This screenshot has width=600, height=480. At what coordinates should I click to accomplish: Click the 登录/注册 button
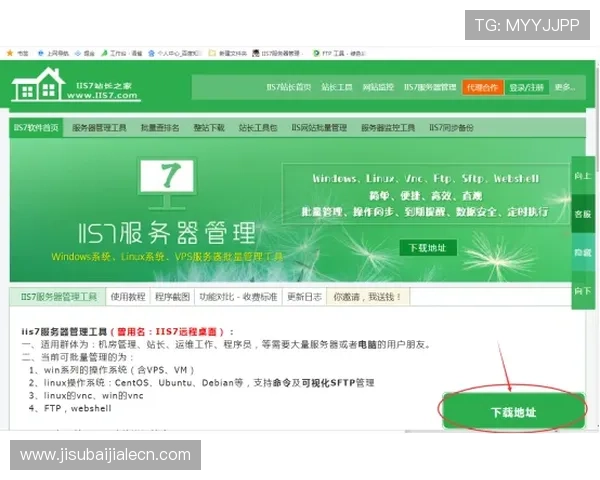tap(527, 88)
